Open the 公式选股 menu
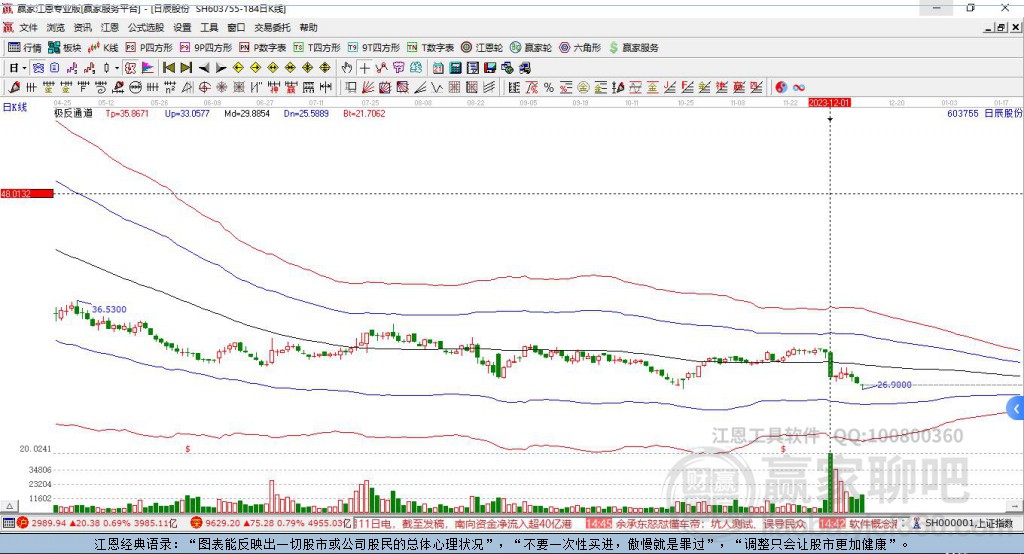 (x=145, y=28)
